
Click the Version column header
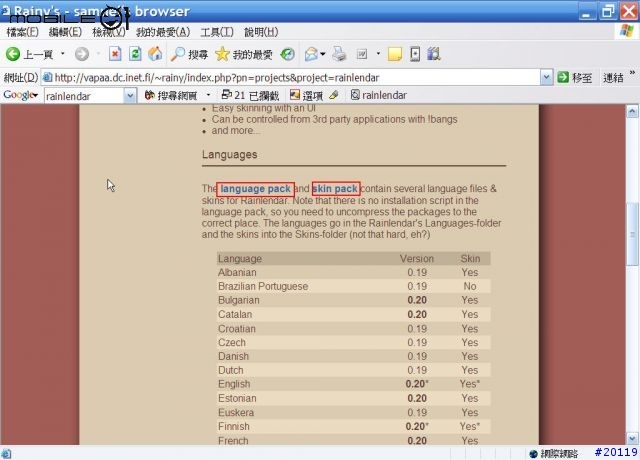click(x=417, y=258)
